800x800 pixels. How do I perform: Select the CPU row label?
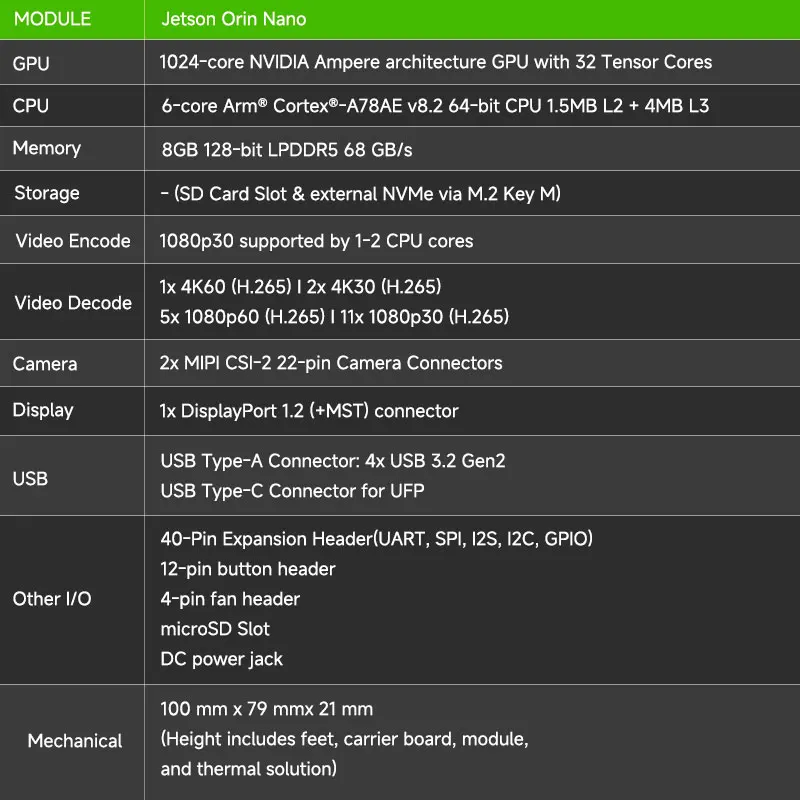[31, 106]
